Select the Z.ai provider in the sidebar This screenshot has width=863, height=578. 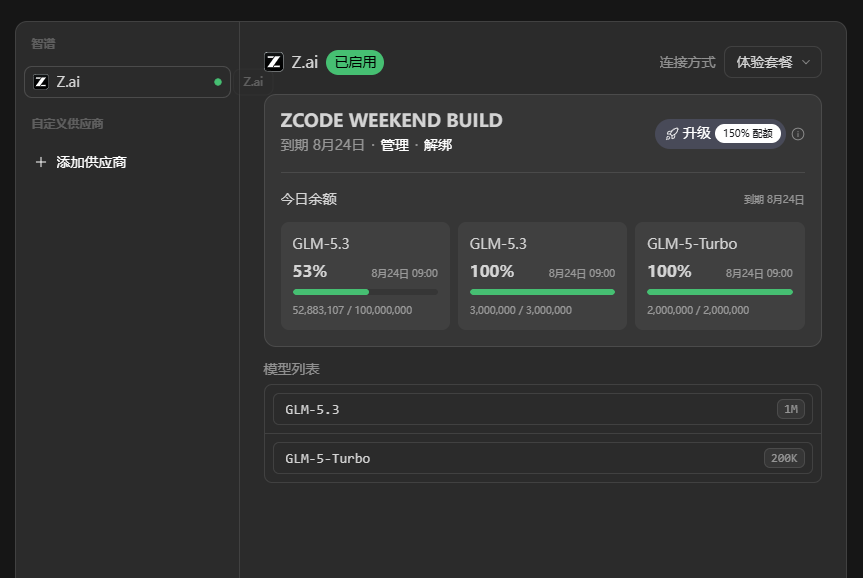127,82
